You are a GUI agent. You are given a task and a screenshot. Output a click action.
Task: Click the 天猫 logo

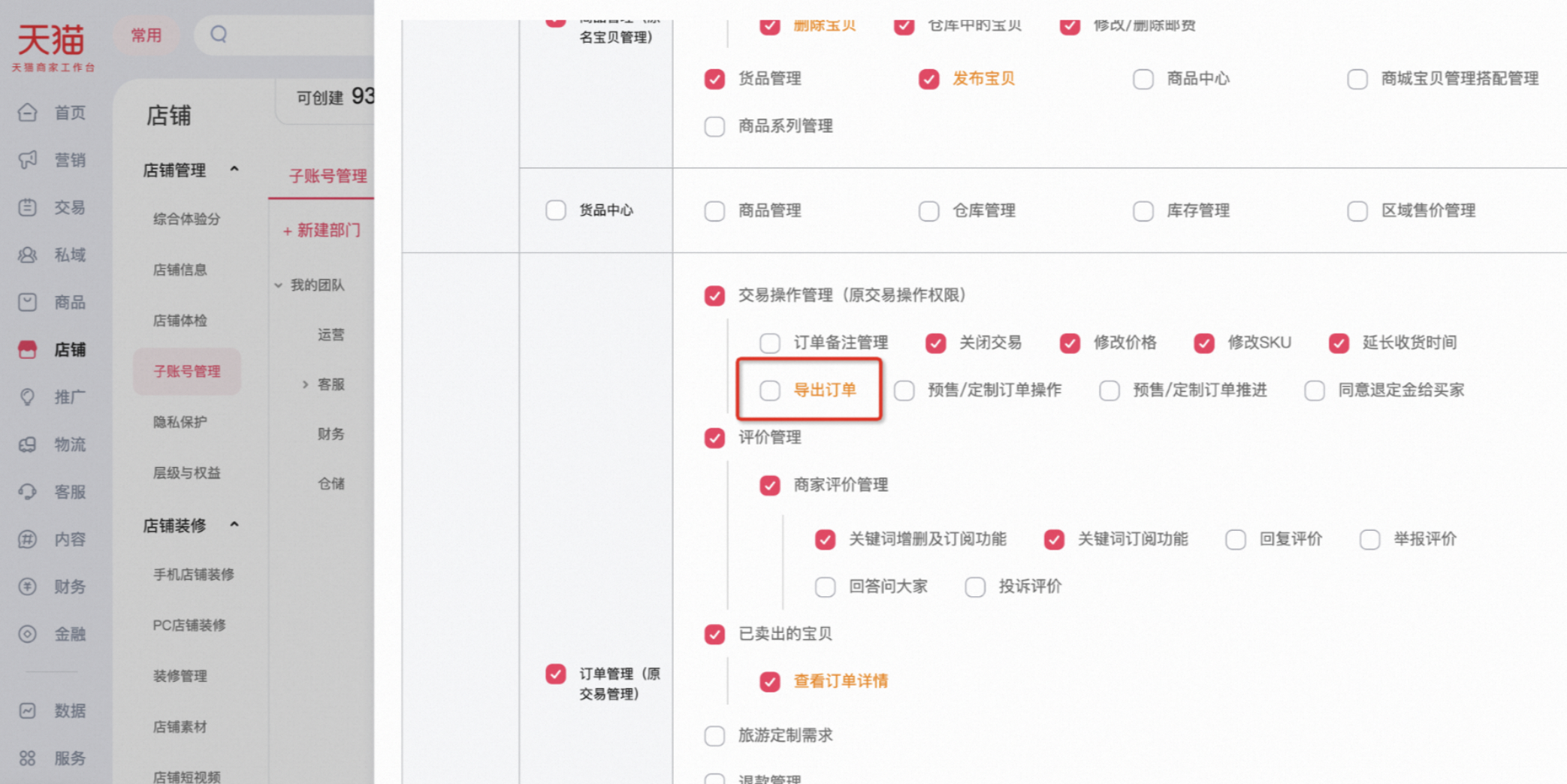[53, 47]
